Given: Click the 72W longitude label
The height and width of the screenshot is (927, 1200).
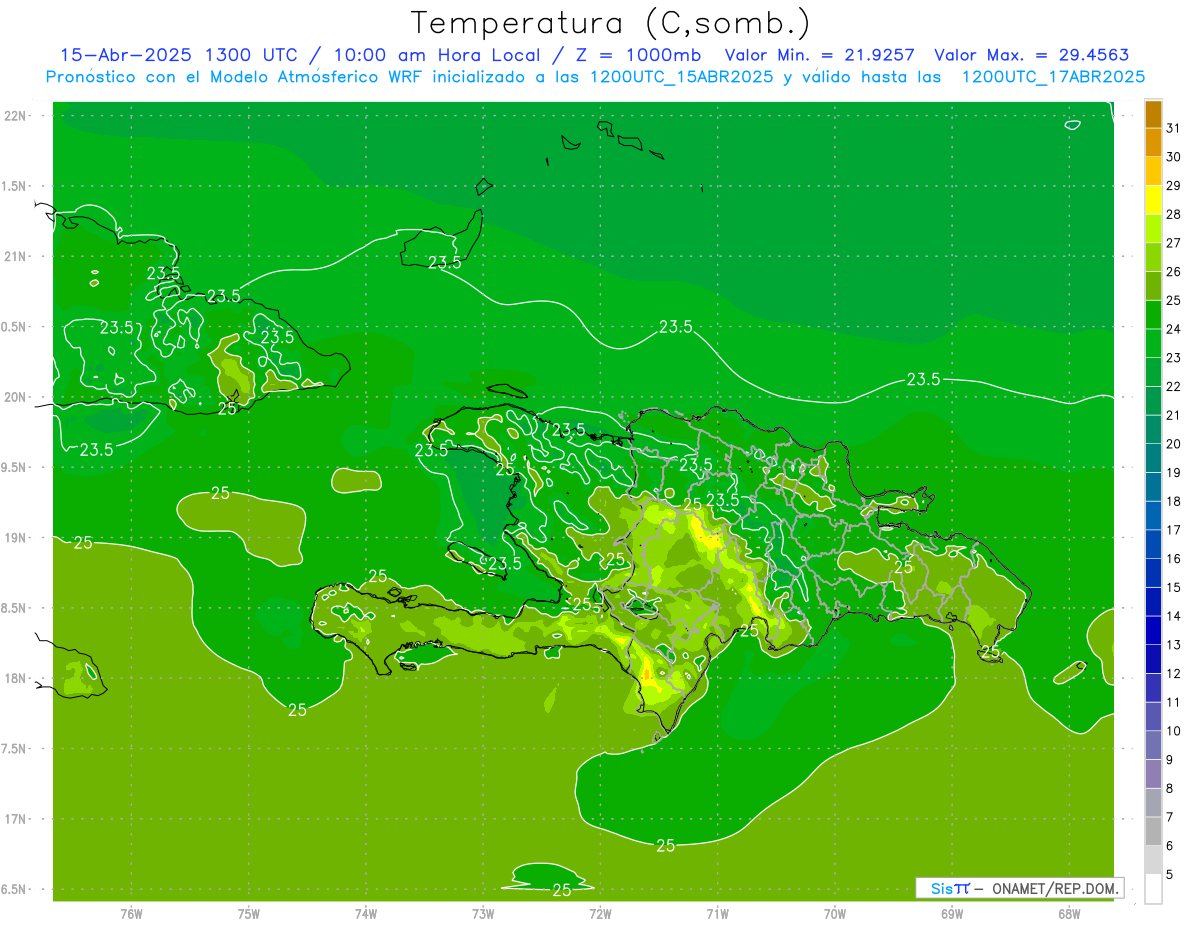Looking at the screenshot, I should pos(601,913).
